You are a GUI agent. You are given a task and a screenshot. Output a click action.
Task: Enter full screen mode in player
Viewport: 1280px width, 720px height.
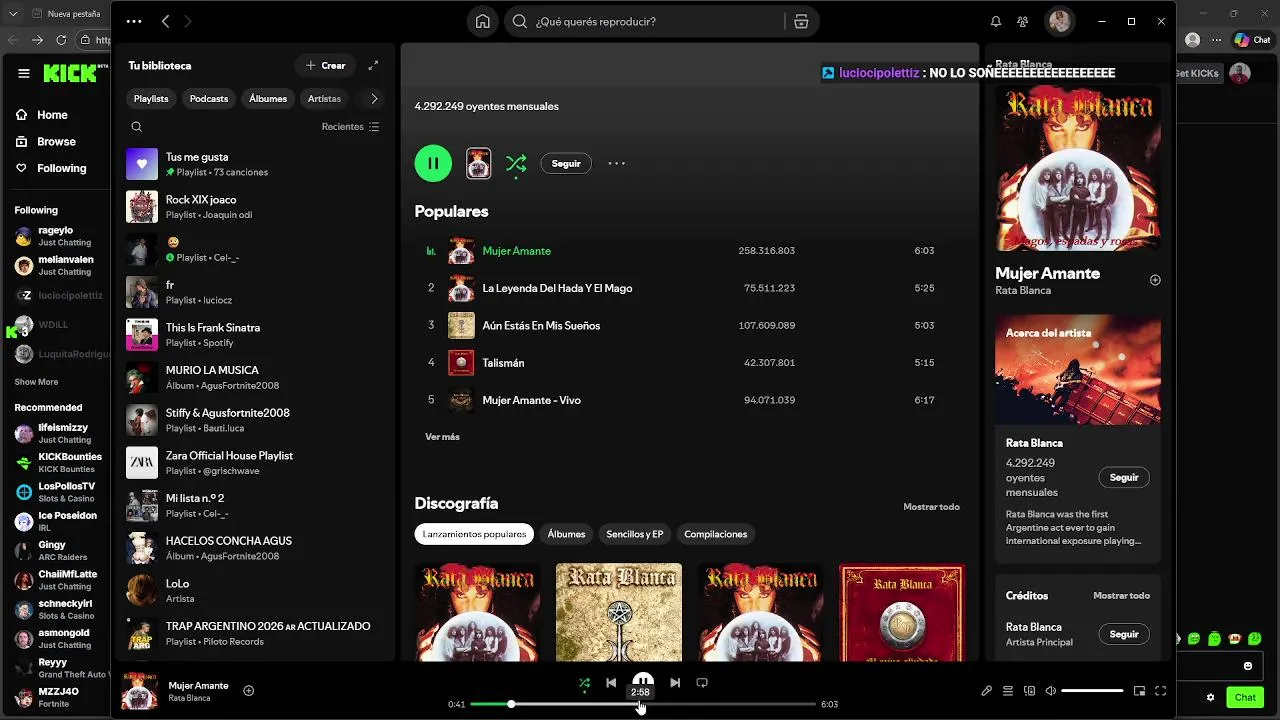pyautogui.click(x=1161, y=691)
